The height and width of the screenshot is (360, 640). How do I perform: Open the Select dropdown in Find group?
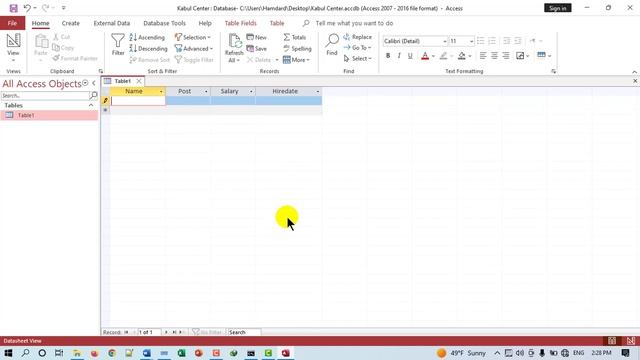[x=358, y=59]
